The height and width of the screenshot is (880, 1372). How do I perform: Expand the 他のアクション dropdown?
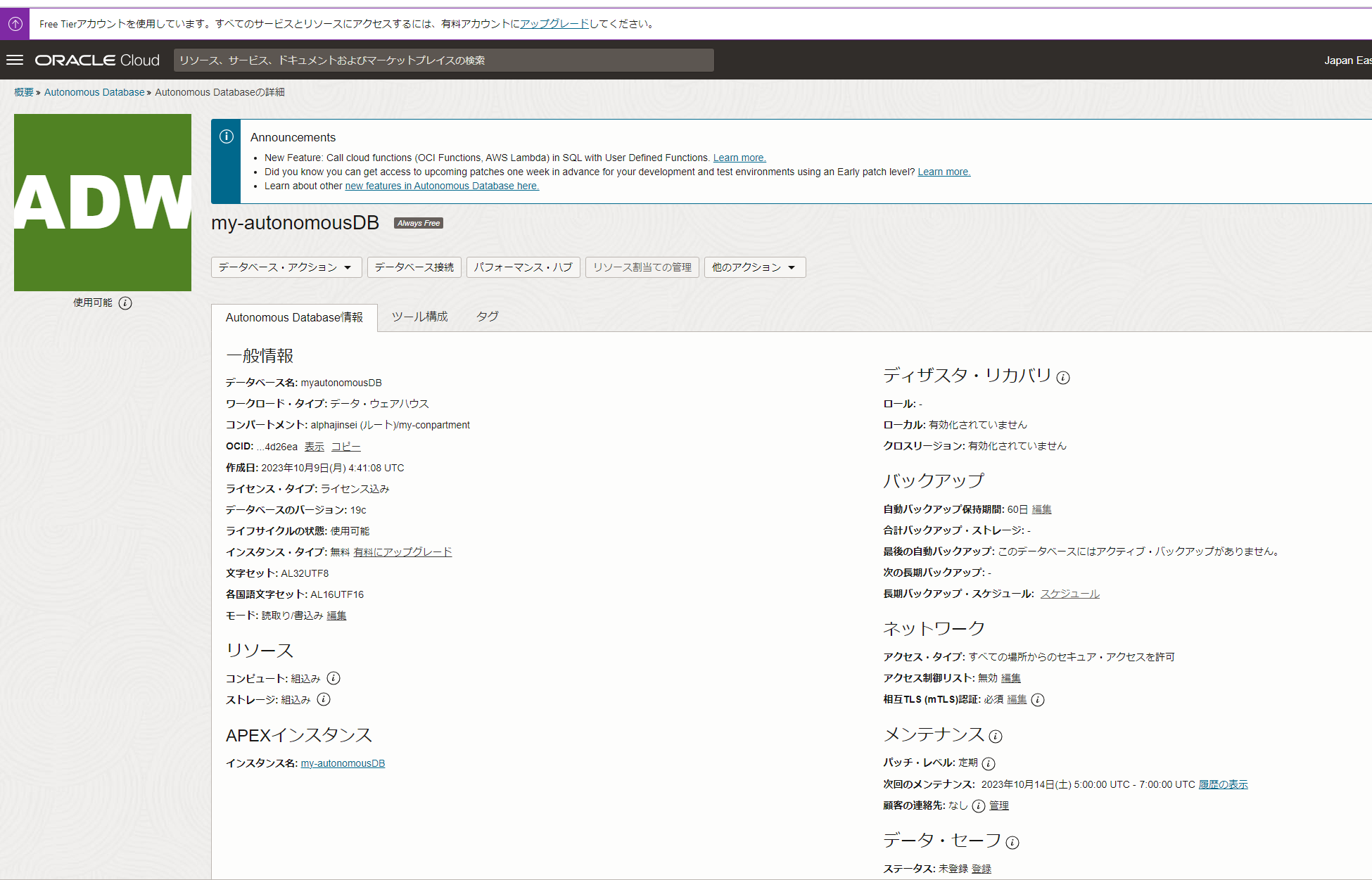point(754,267)
